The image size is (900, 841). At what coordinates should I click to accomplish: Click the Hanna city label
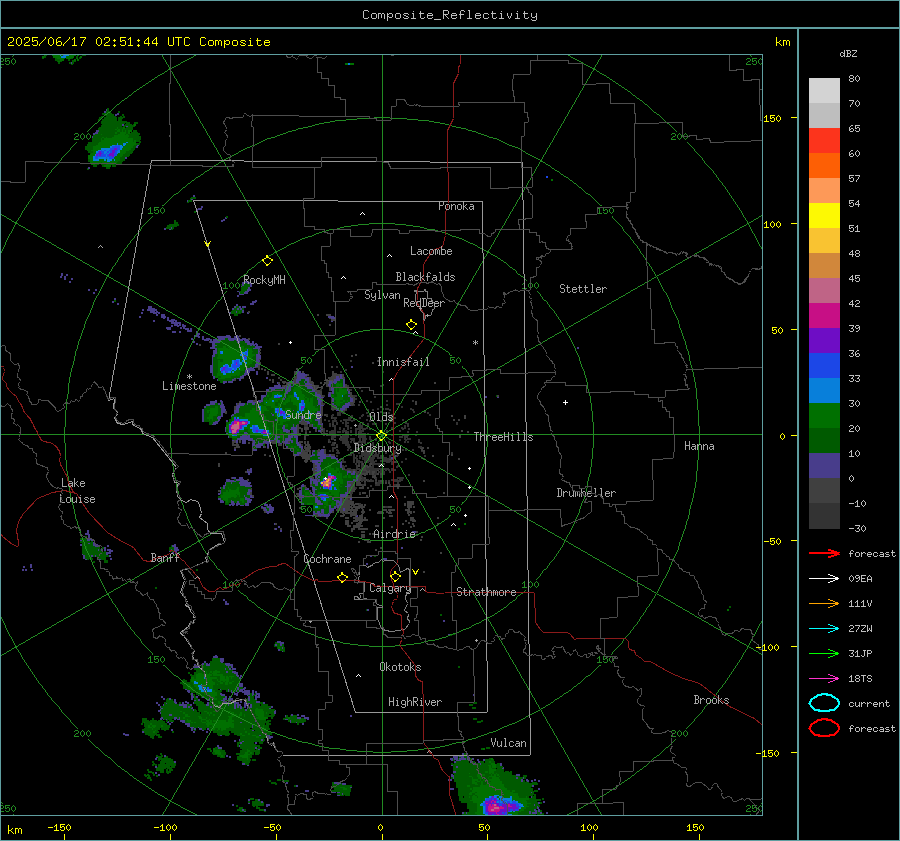699,446
